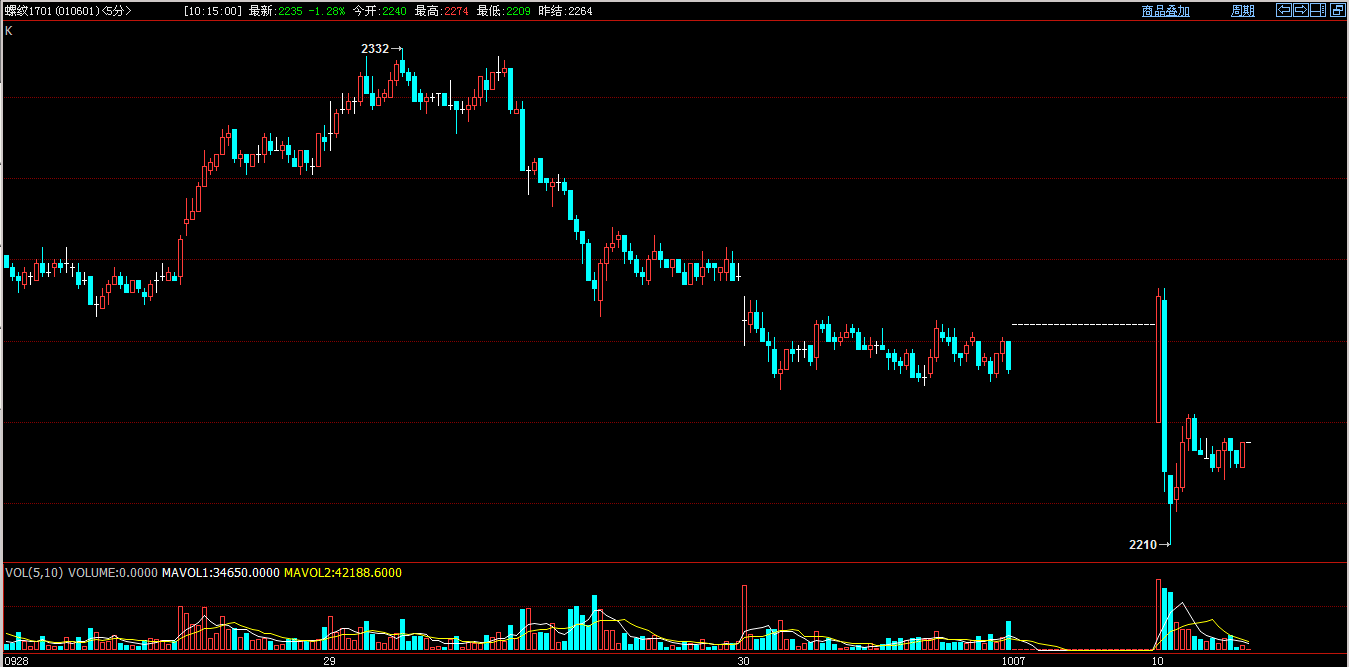1349x667 pixels.
Task: Click the 30 date label on axis
Action: (743, 661)
